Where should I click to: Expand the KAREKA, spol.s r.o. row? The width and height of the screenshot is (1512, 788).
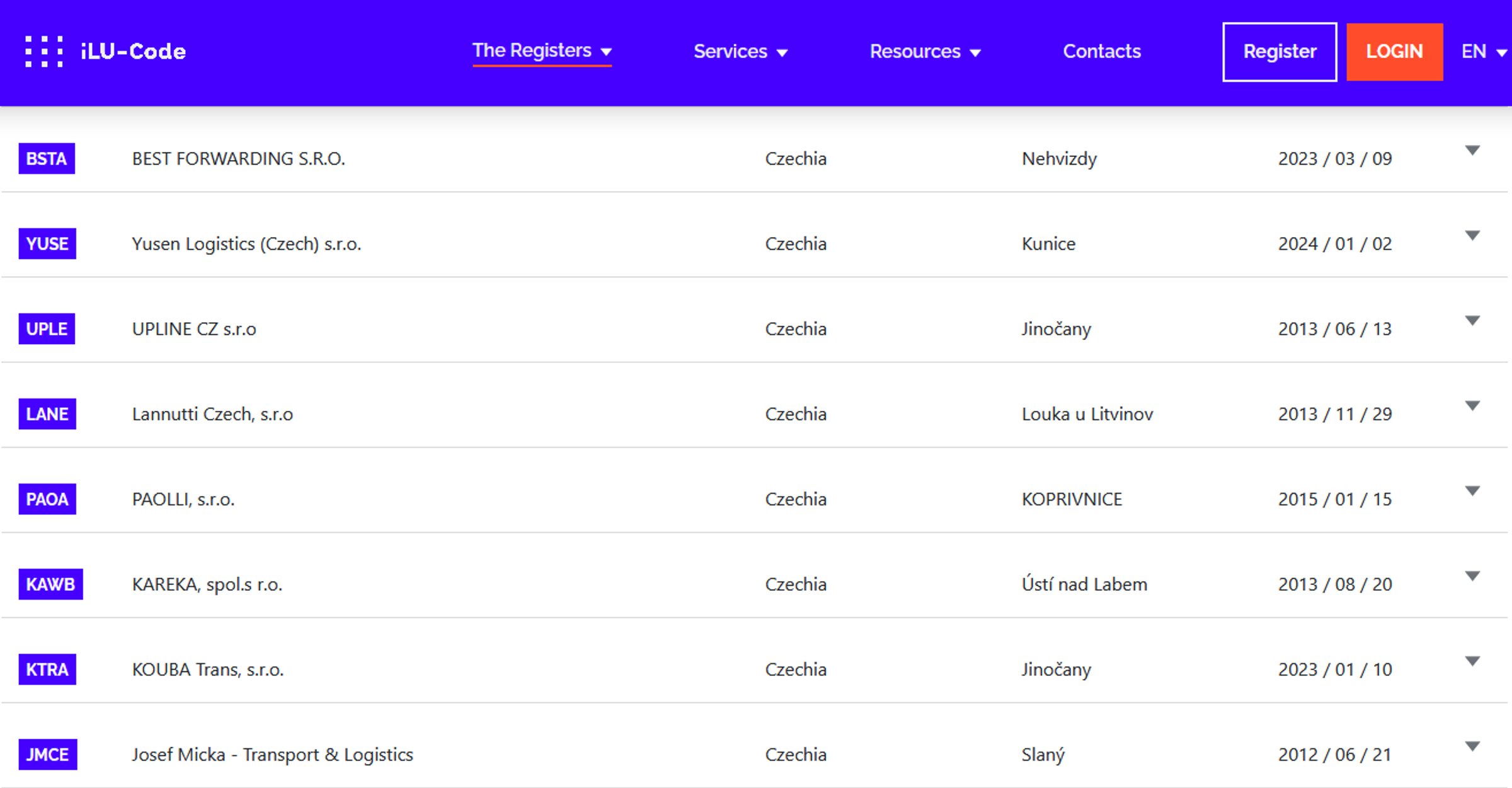tap(1472, 576)
